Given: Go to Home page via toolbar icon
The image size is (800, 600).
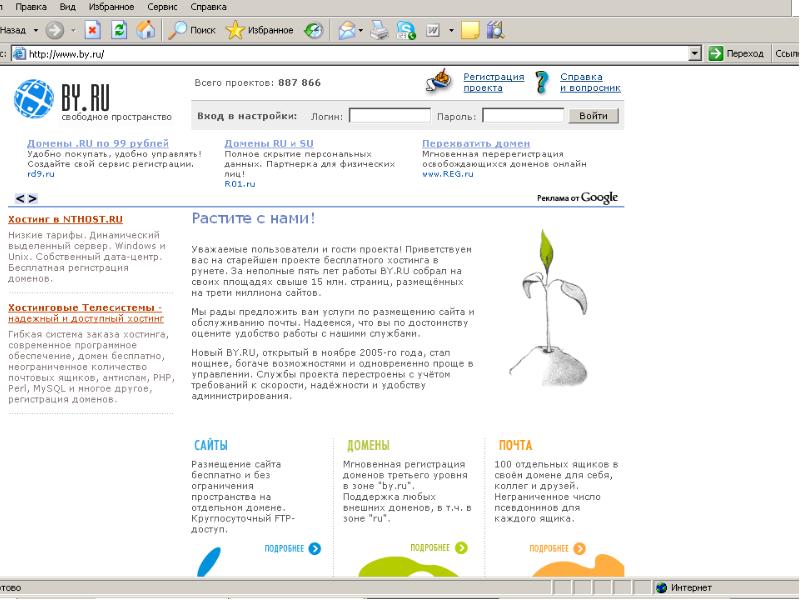Looking at the screenshot, I should tap(146, 30).
